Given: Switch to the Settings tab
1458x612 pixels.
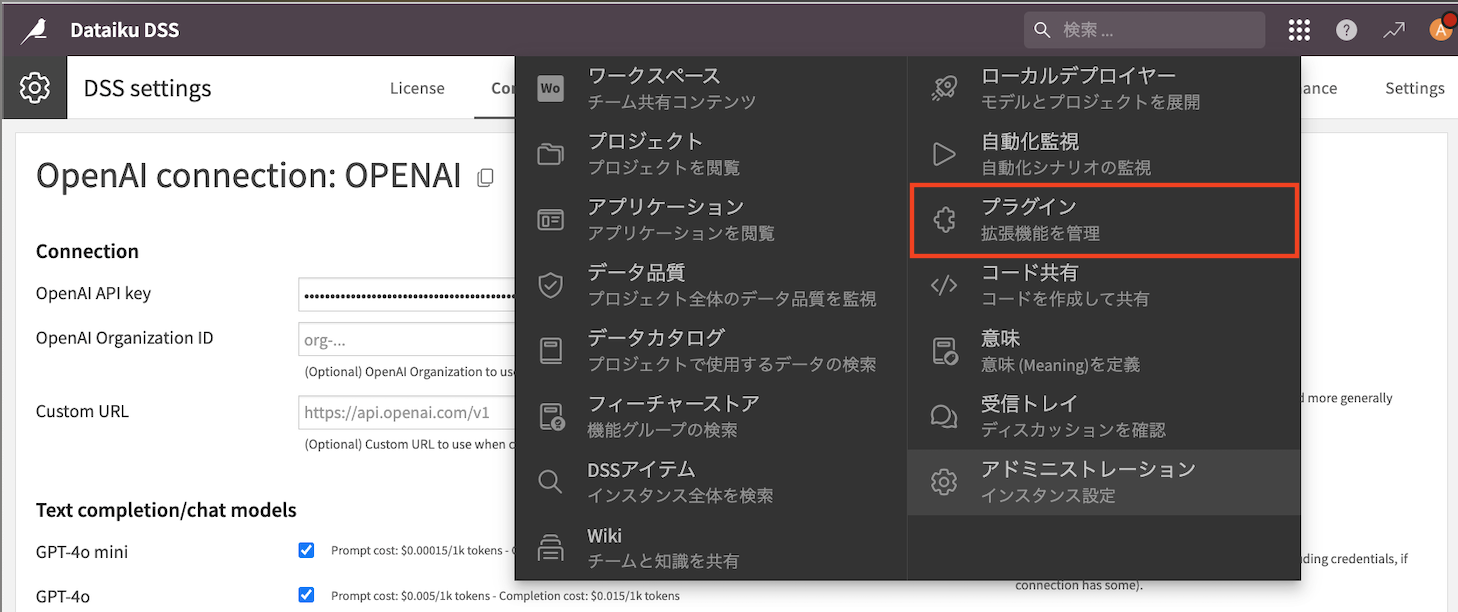Looking at the screenshot, I should [x=1414, y=88].
